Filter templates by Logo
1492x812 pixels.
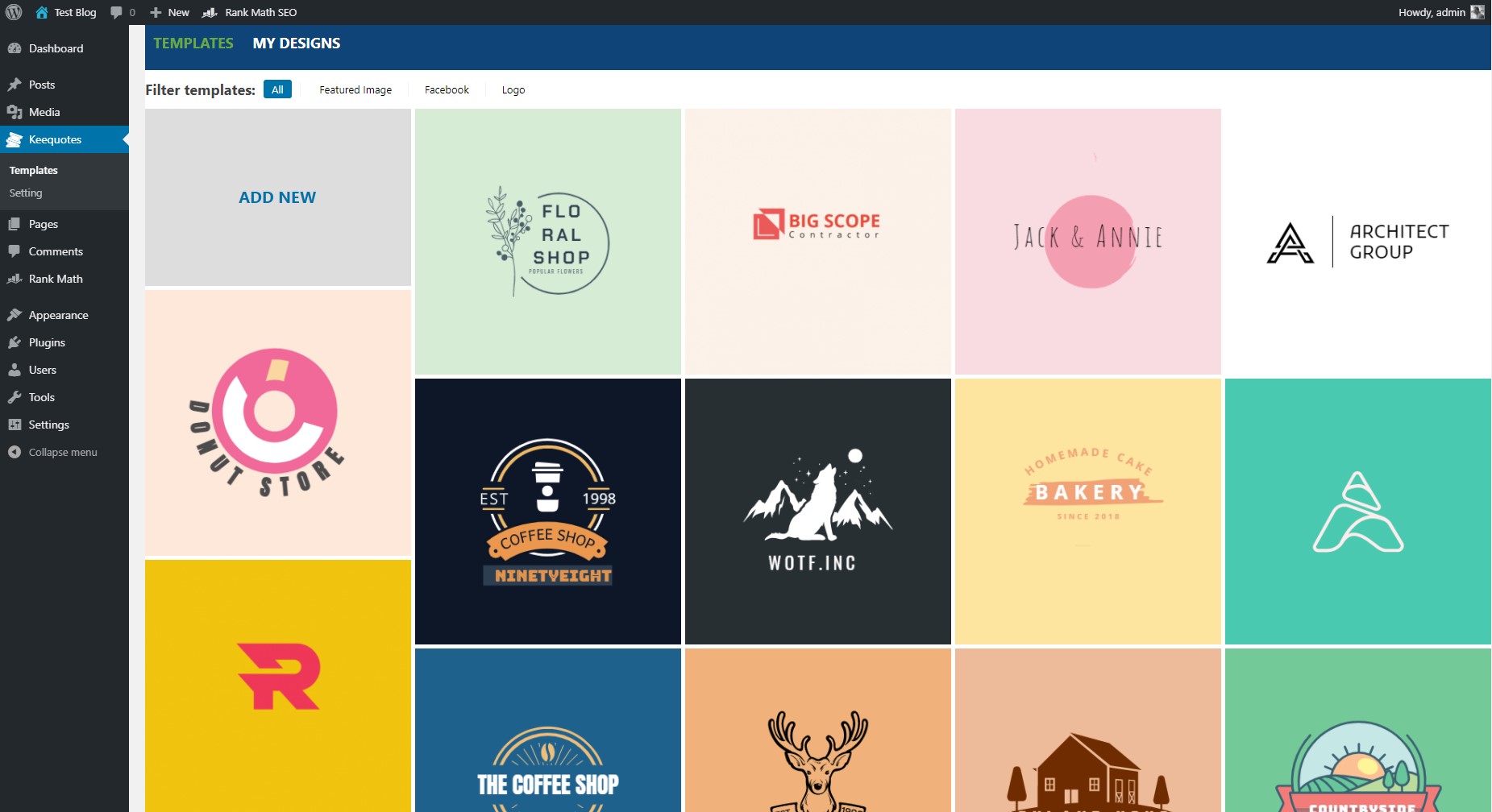click(x=513, y=89)
